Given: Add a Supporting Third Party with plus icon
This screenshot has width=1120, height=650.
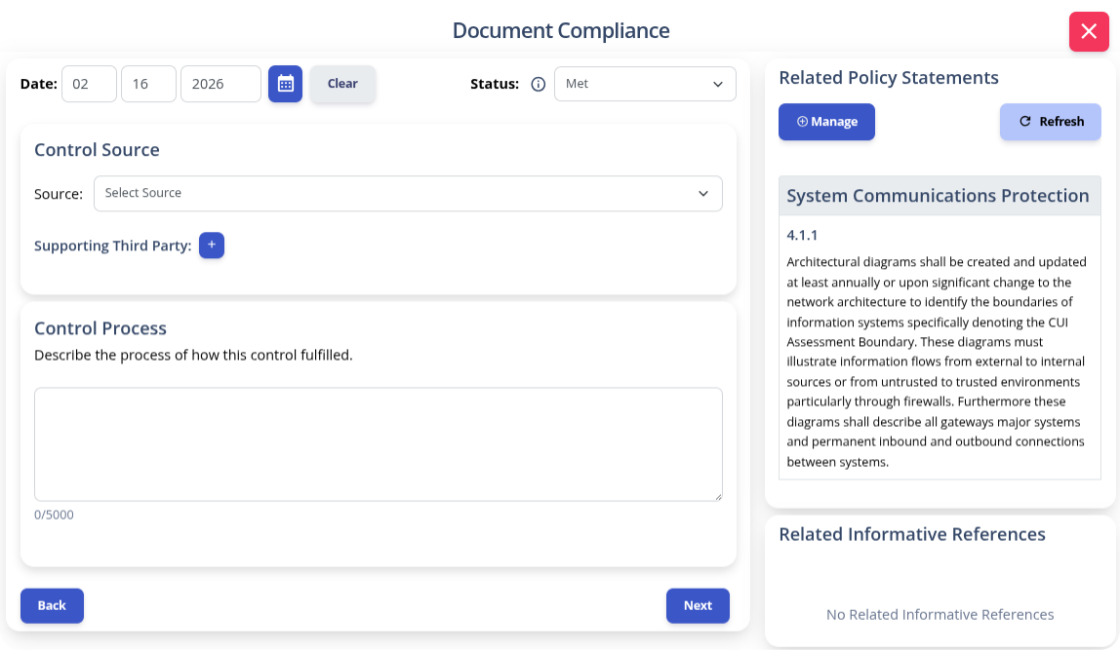Looking at the screenshot, I should 211,245.
